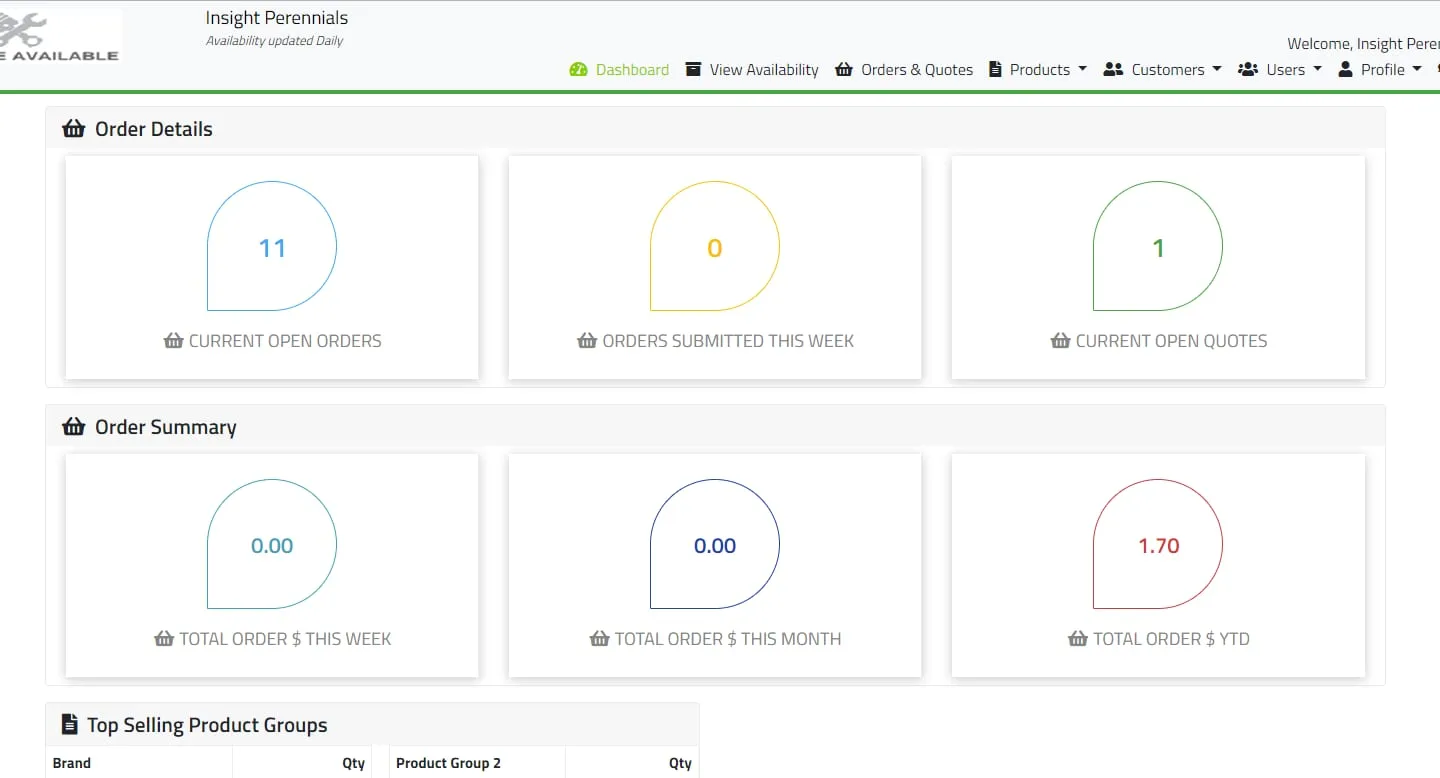Viewport: 1440px width, 778px height.
Task: Click the Products document icon
Action: click(995, 69)
